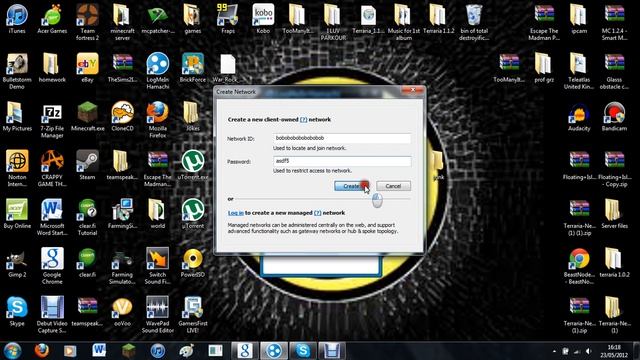Select the Bulletstorm Demo icon

17,71
